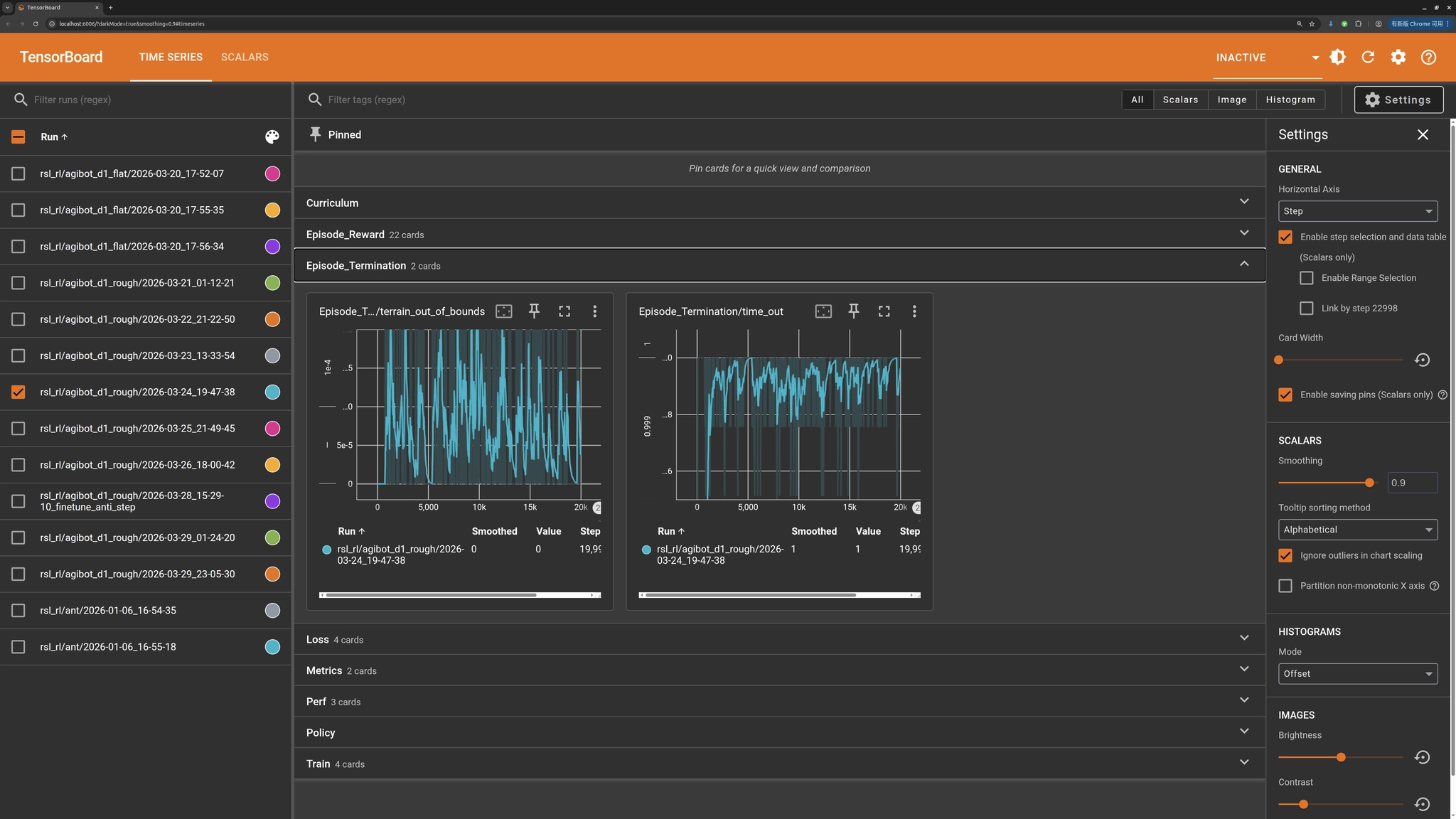Open Tooltip sorting method dropdown

1358,530
